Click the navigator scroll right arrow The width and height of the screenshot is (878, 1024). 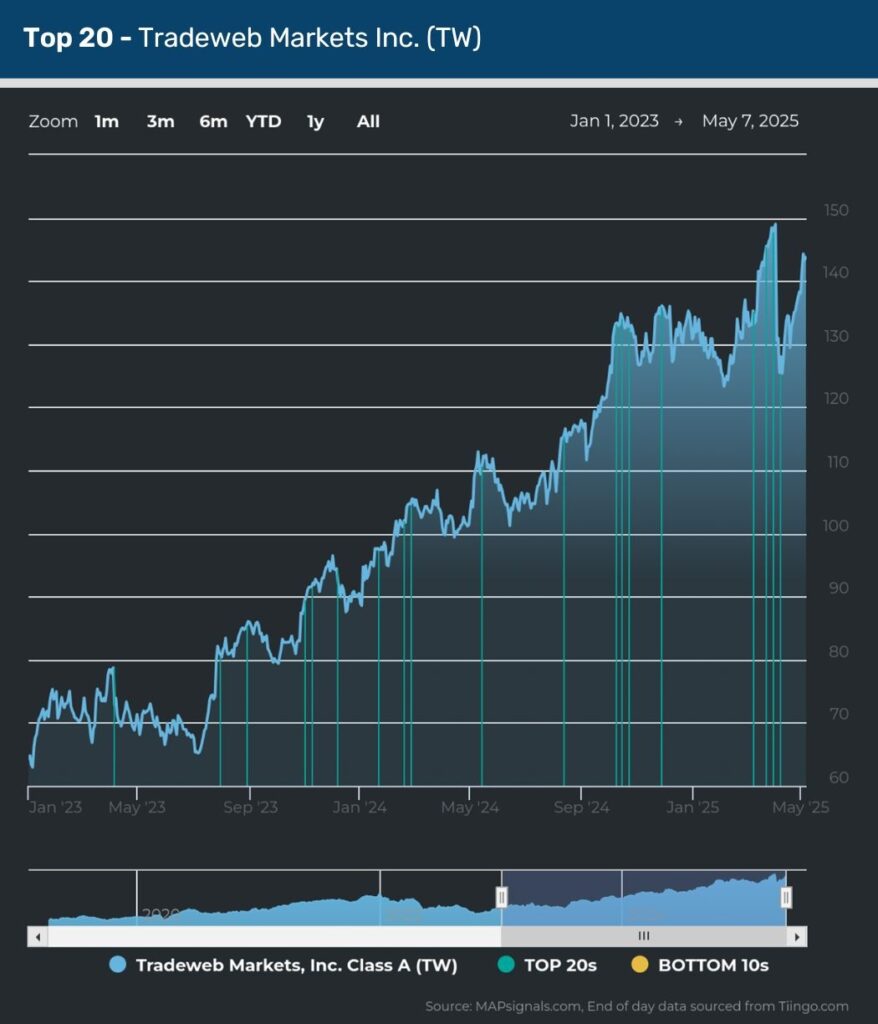tap(796, 936)
